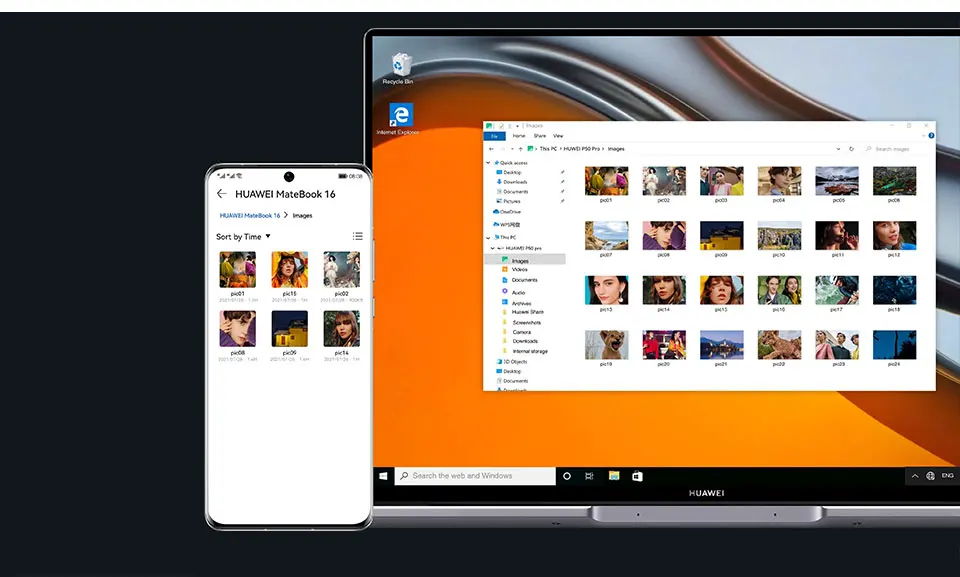The image size is (960, 577).
Task: Select OneDrive in navigation pane
Action: point(507,212)
